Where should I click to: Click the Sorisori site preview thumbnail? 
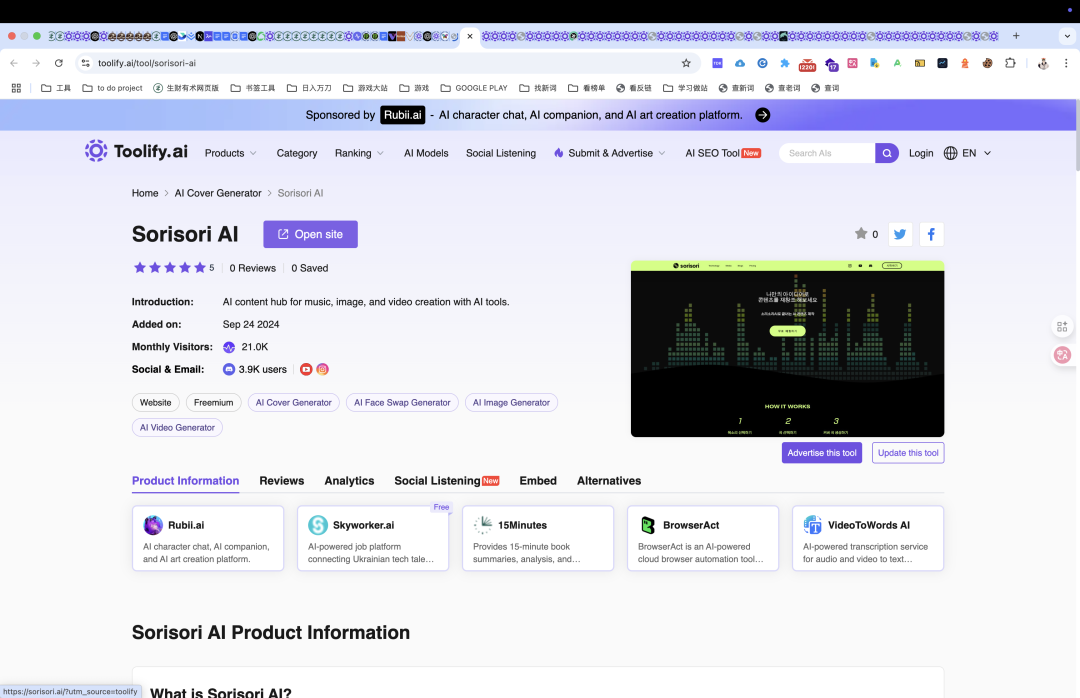point(787,349)
